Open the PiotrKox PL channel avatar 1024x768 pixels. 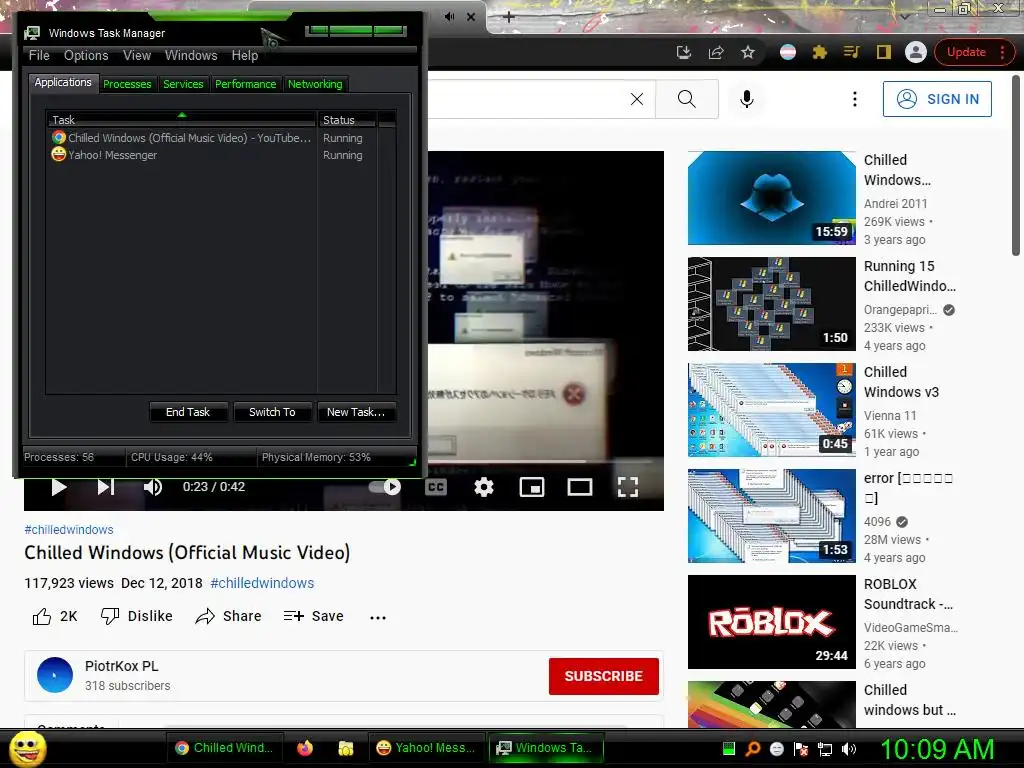[x=55, y=675]
